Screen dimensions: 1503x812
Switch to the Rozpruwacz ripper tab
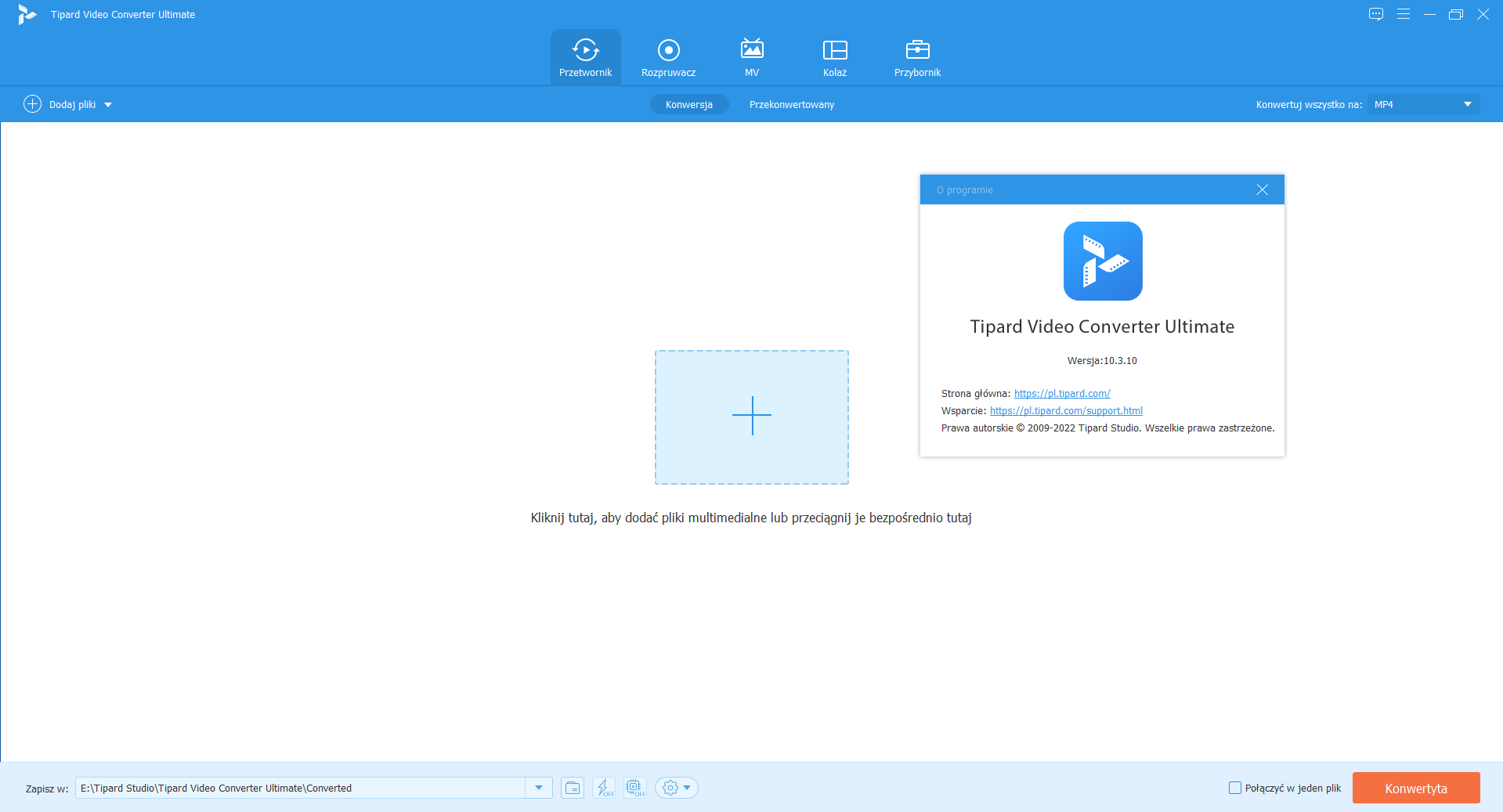(668, 57)
